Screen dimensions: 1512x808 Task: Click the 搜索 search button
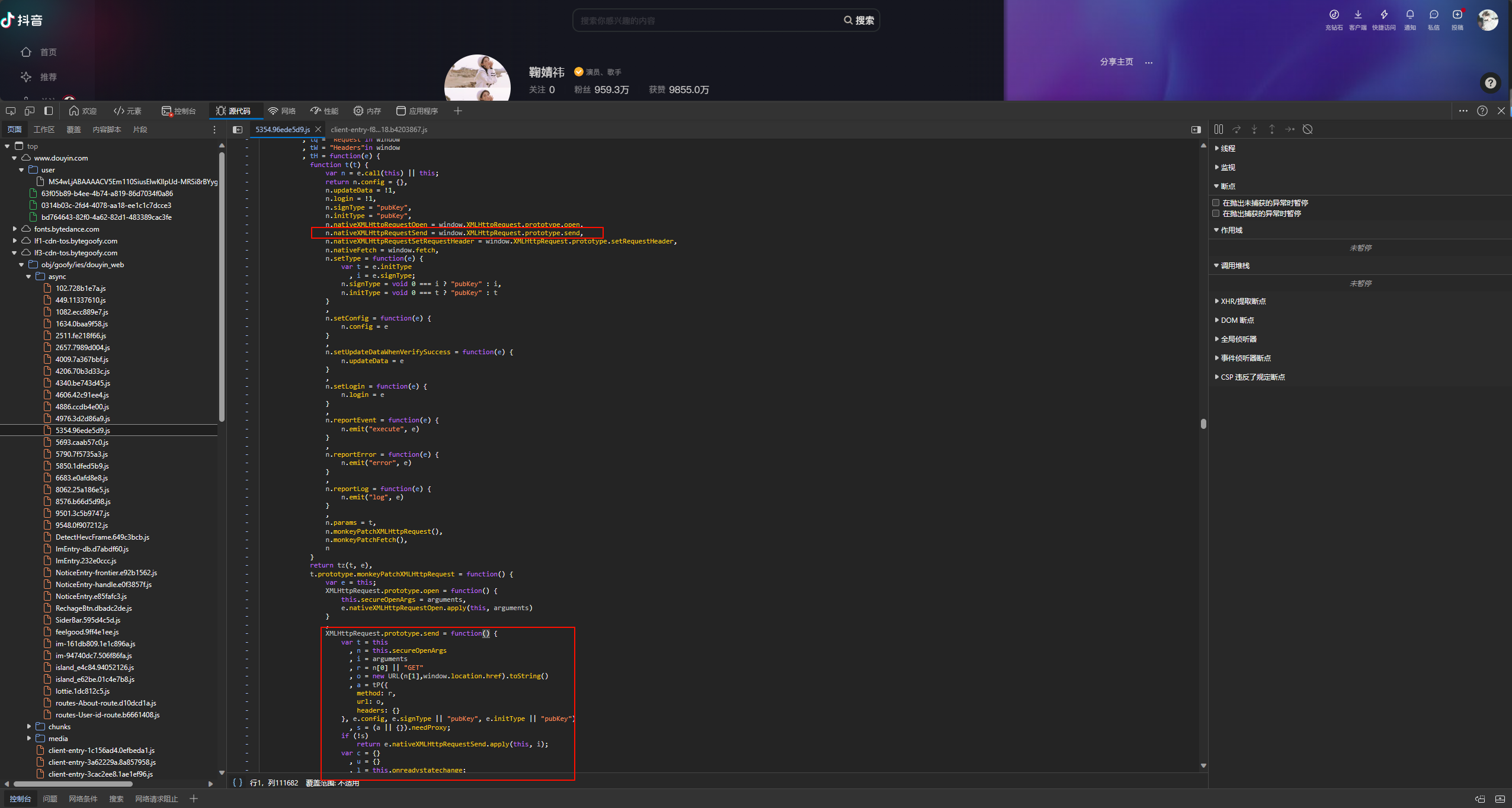(859, 20)
